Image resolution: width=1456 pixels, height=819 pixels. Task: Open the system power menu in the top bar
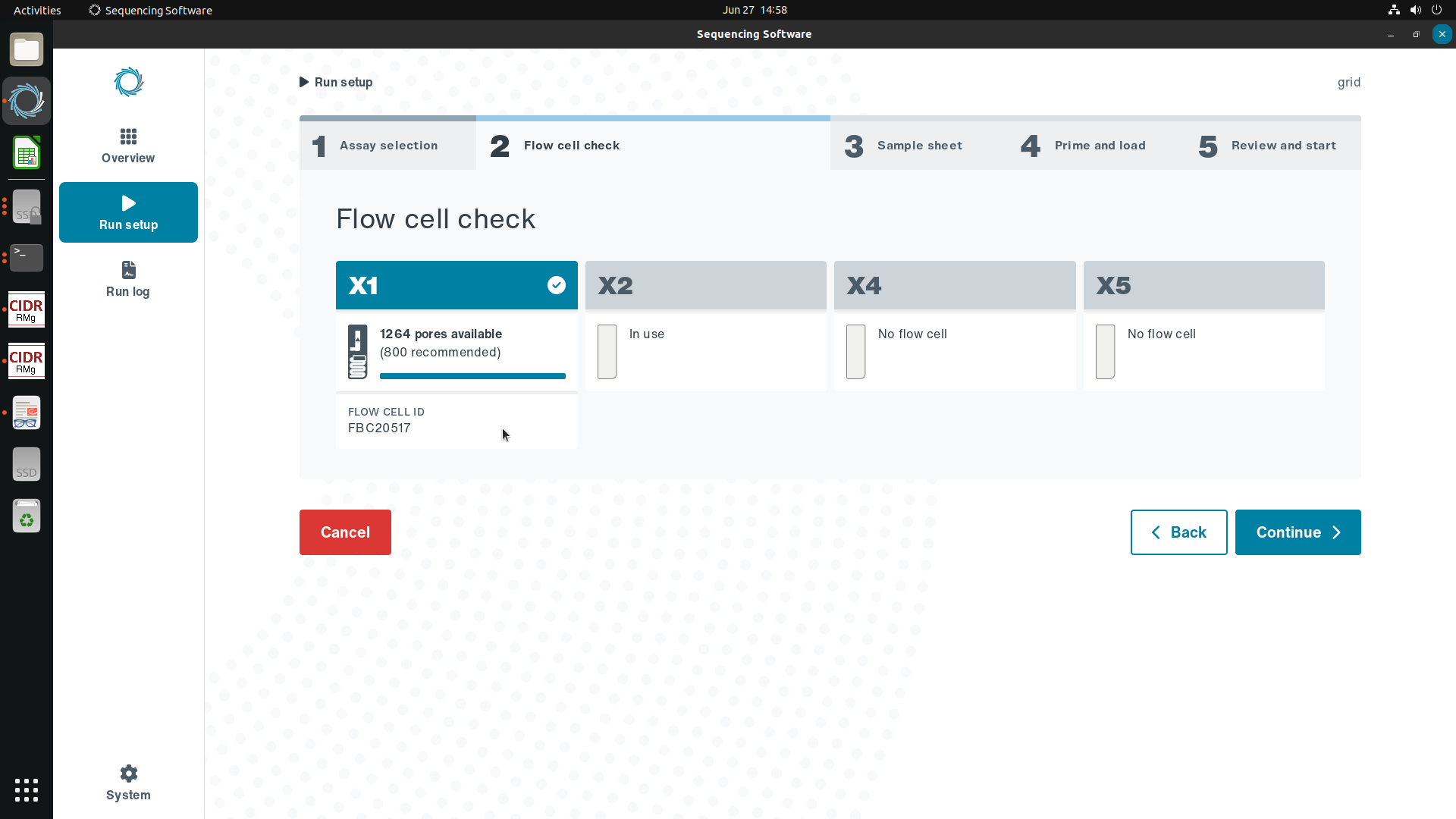click(x=1436, y=10)
